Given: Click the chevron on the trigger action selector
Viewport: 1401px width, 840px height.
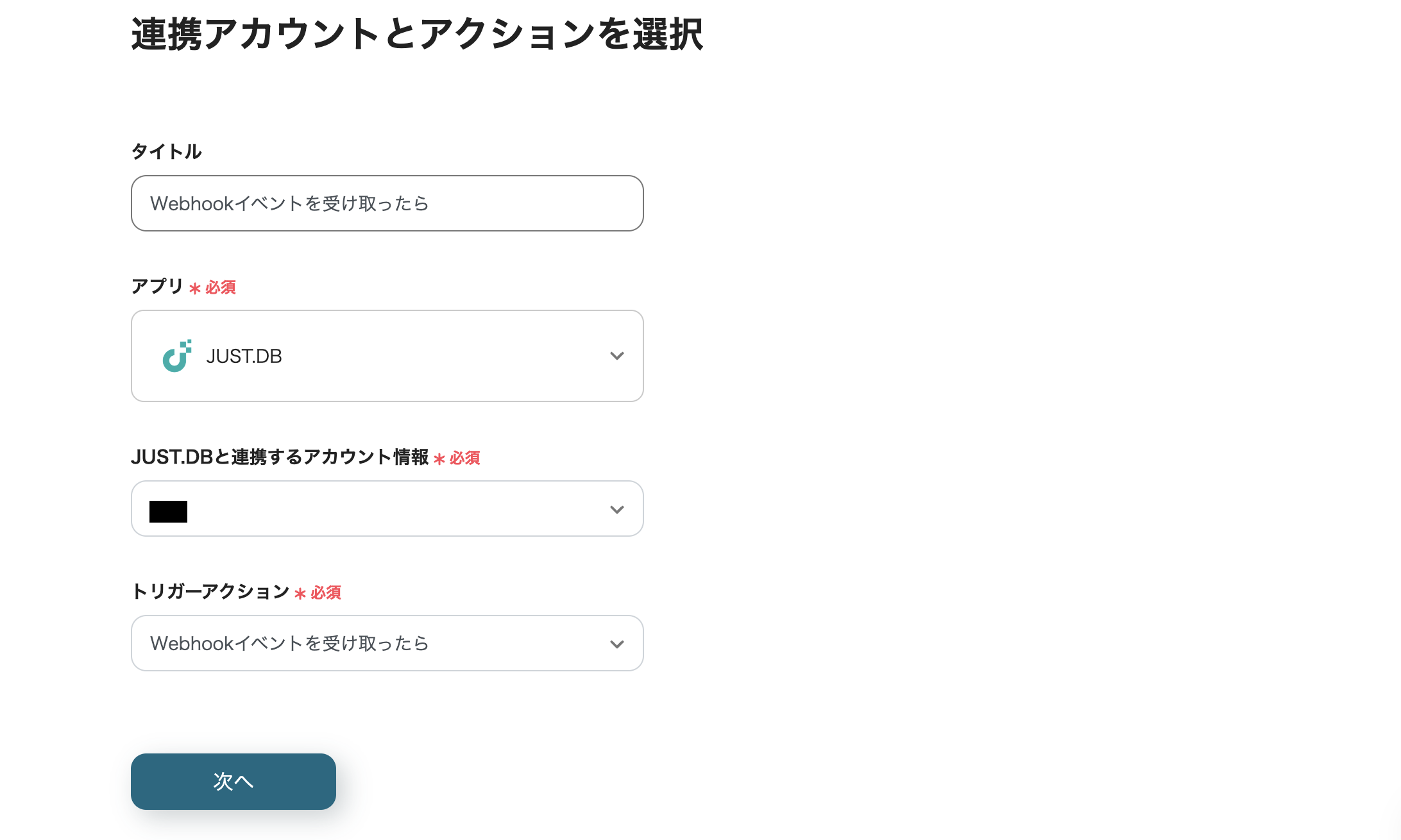Looking at the screenshot, I should (x=617, y=643).
